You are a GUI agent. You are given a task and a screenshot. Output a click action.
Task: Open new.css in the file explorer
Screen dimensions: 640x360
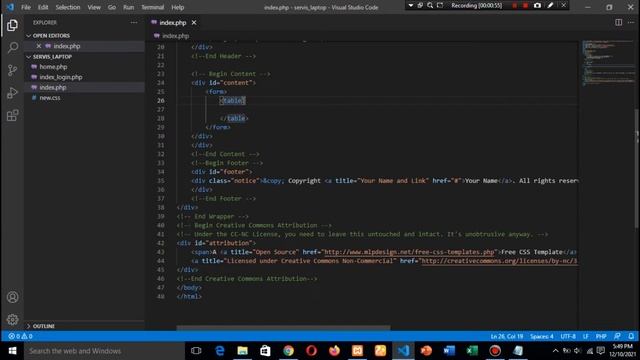pyautogui.click(x=50, y=98)
